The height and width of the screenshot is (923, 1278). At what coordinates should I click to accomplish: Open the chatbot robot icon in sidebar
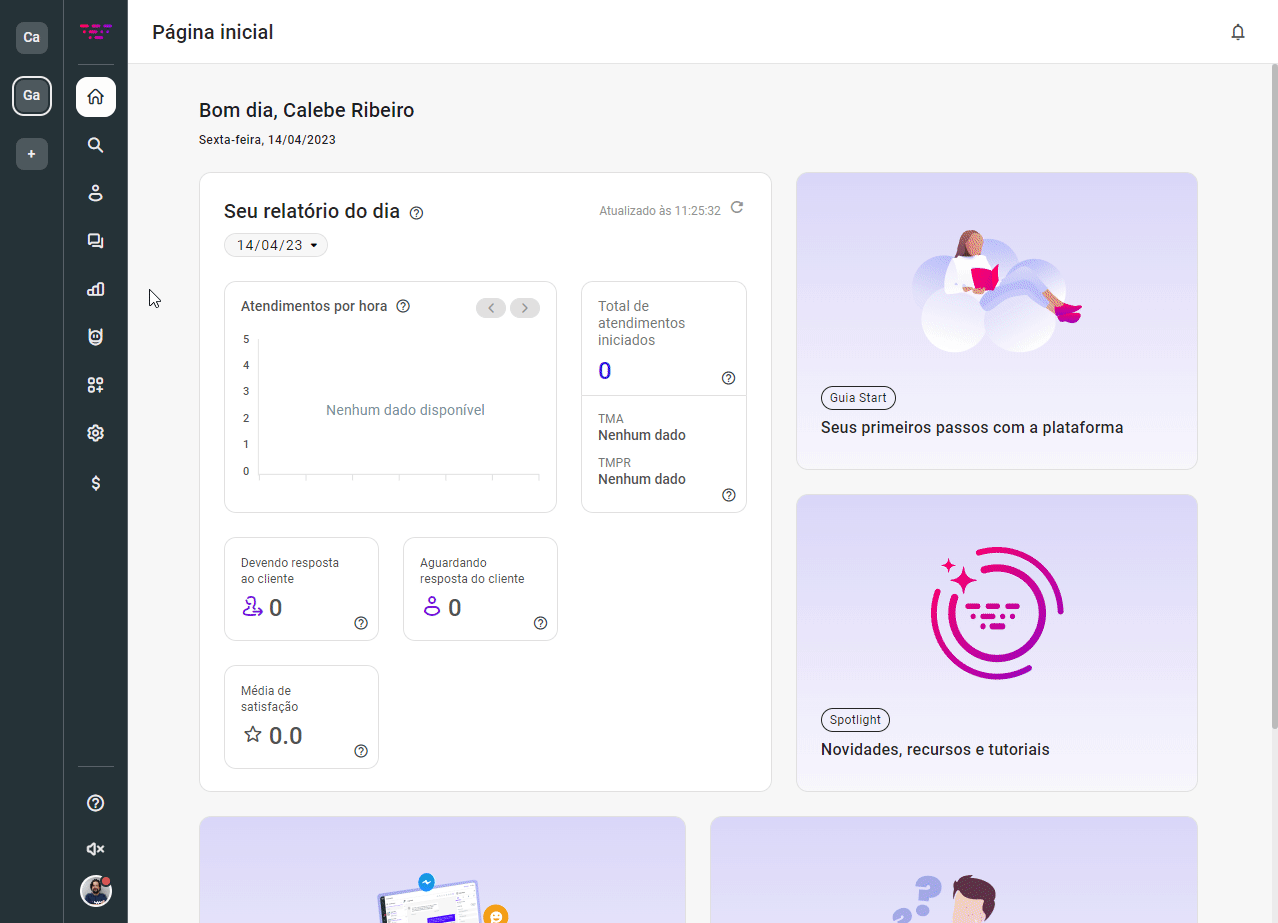coord(96,337)
